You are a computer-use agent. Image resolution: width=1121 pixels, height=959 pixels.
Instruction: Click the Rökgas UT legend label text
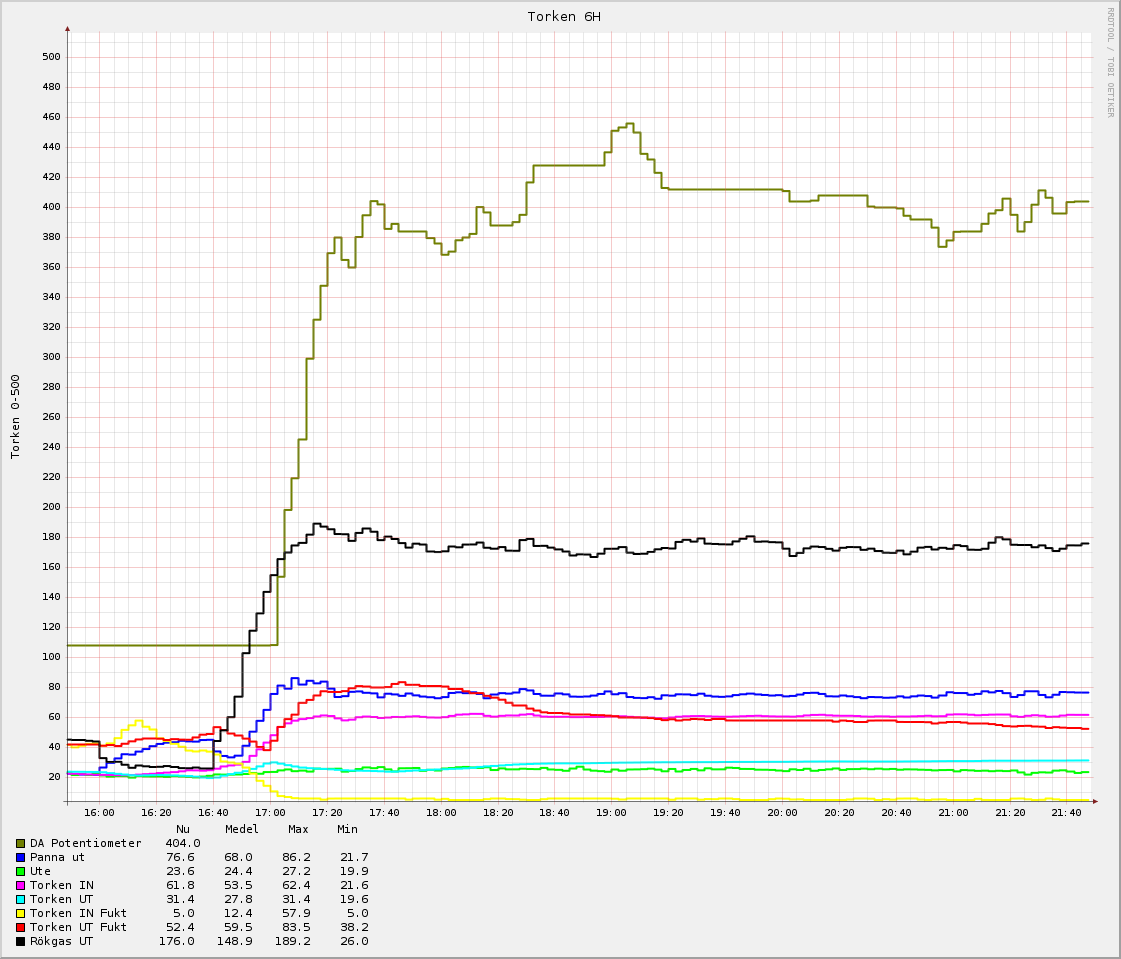tap(61, 941)
